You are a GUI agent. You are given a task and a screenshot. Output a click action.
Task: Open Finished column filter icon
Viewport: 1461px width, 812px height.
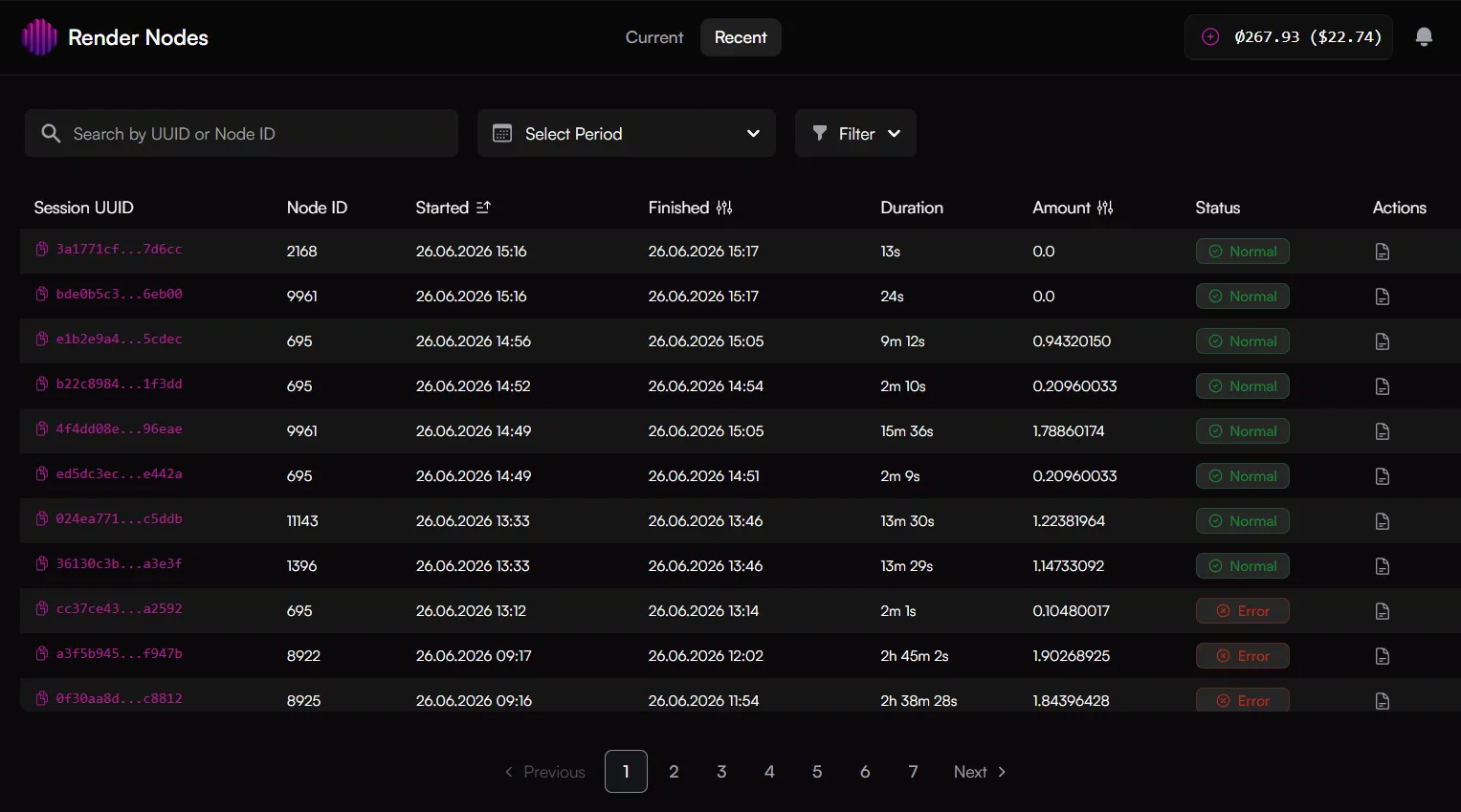tap(724, 208)
